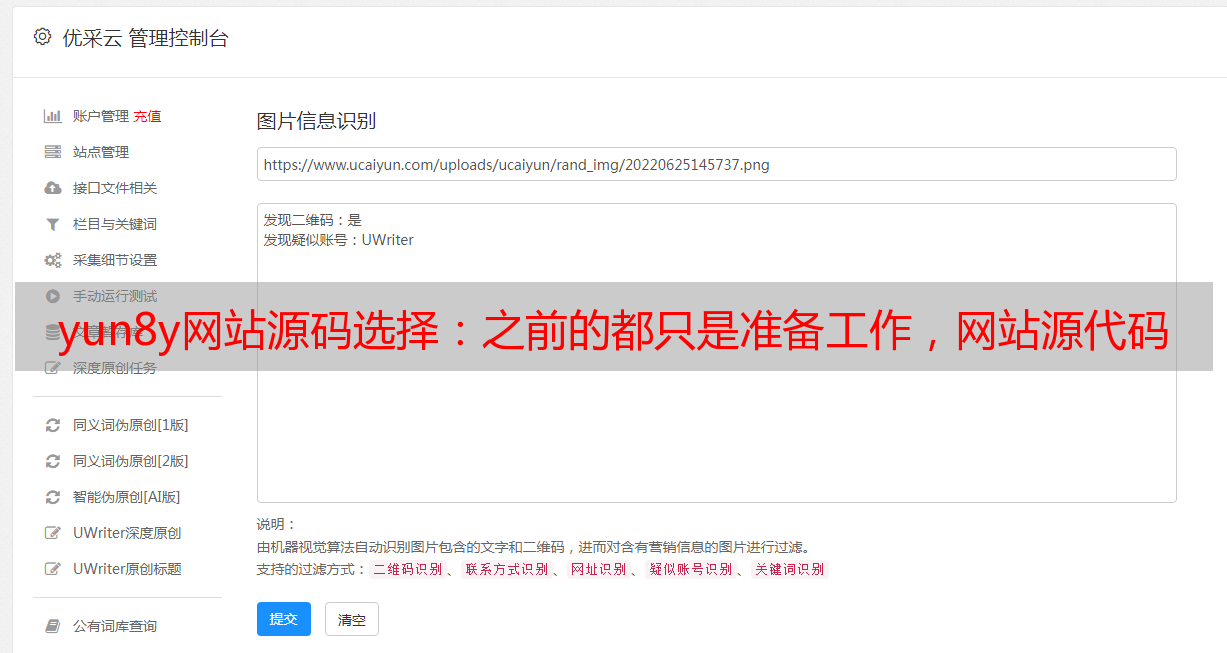1227x653 pixels.
Task: Open UWriter深度原创 menu item
Action: coord(127,533)
